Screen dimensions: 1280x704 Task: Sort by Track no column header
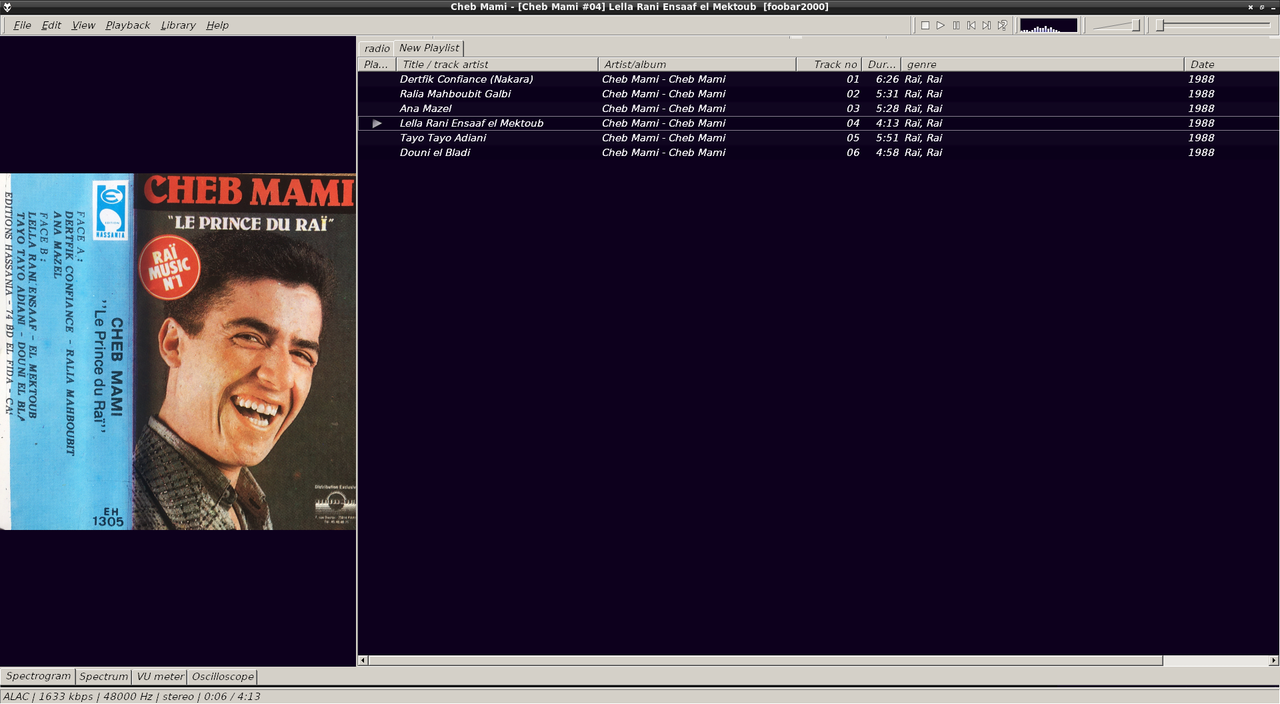coord(829,64)
